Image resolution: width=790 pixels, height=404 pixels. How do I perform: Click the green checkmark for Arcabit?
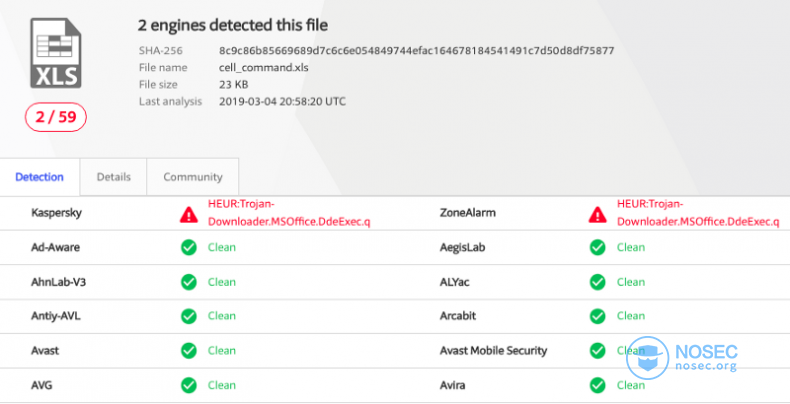pyautogui.click(x=598, y=316)
